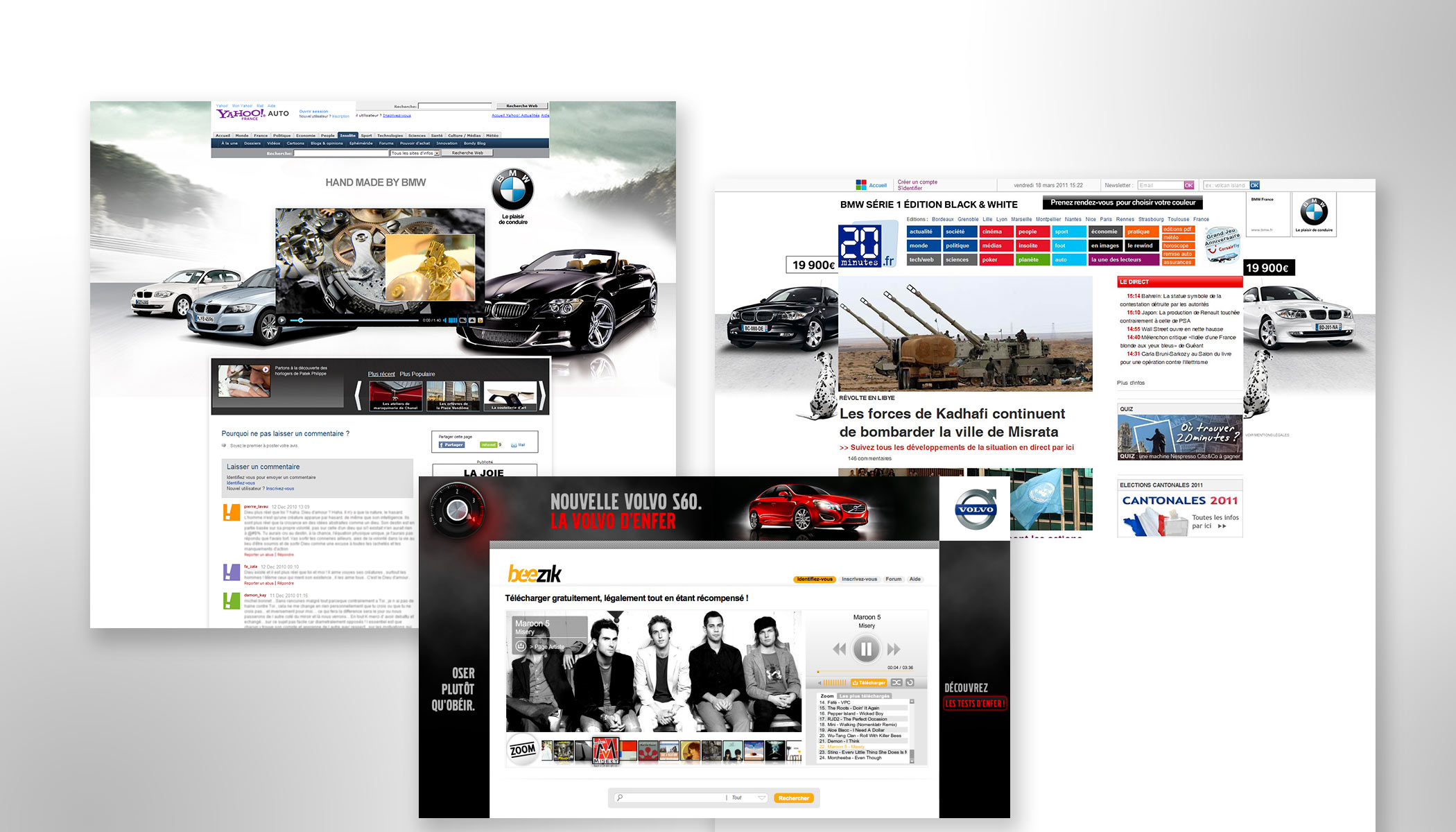Focus the Beezik search input field

point(669,798)
